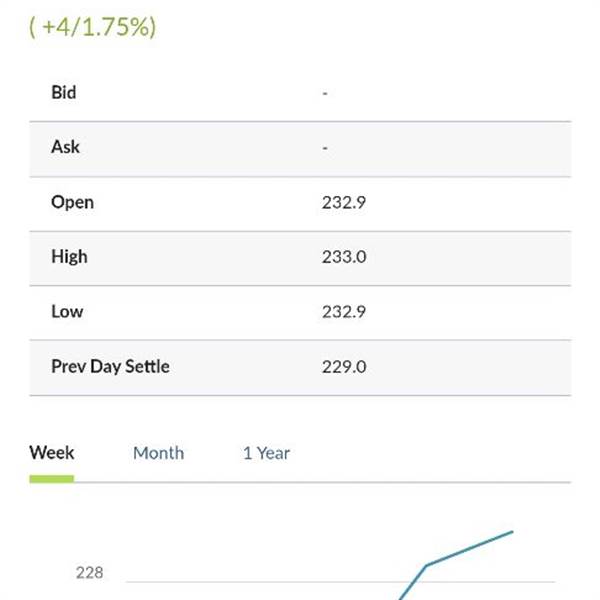This screenshot has width=600, height=600.
Task: Click the Prev Day Settle value 229.0
Action: tap(344, 367)
